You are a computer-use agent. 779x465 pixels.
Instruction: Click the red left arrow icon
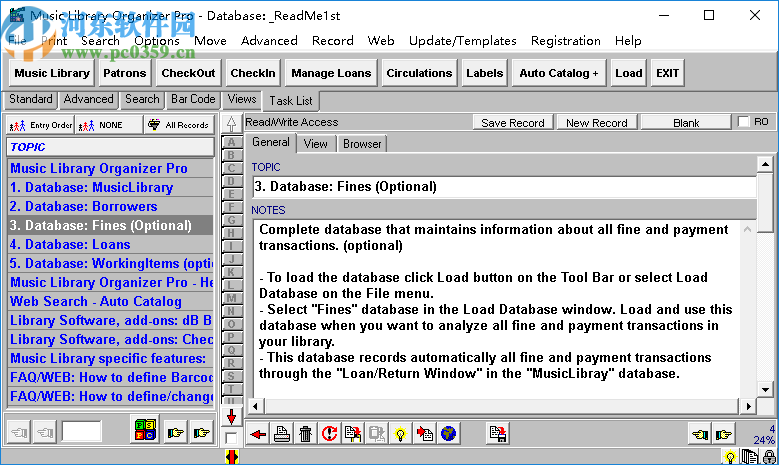260,433
